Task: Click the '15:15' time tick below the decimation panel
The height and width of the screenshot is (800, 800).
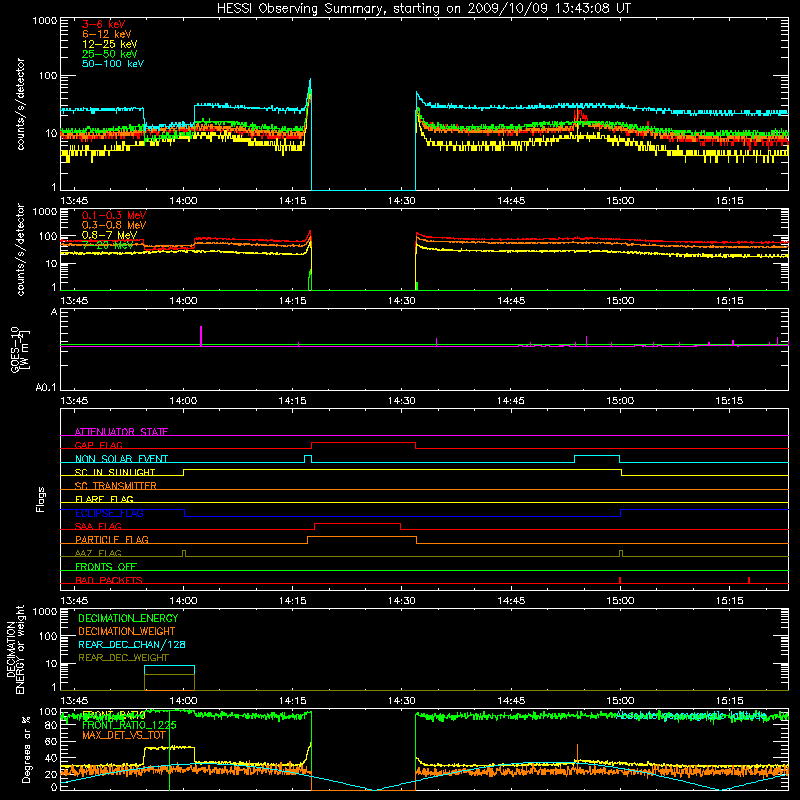Action: pos(729,701)
